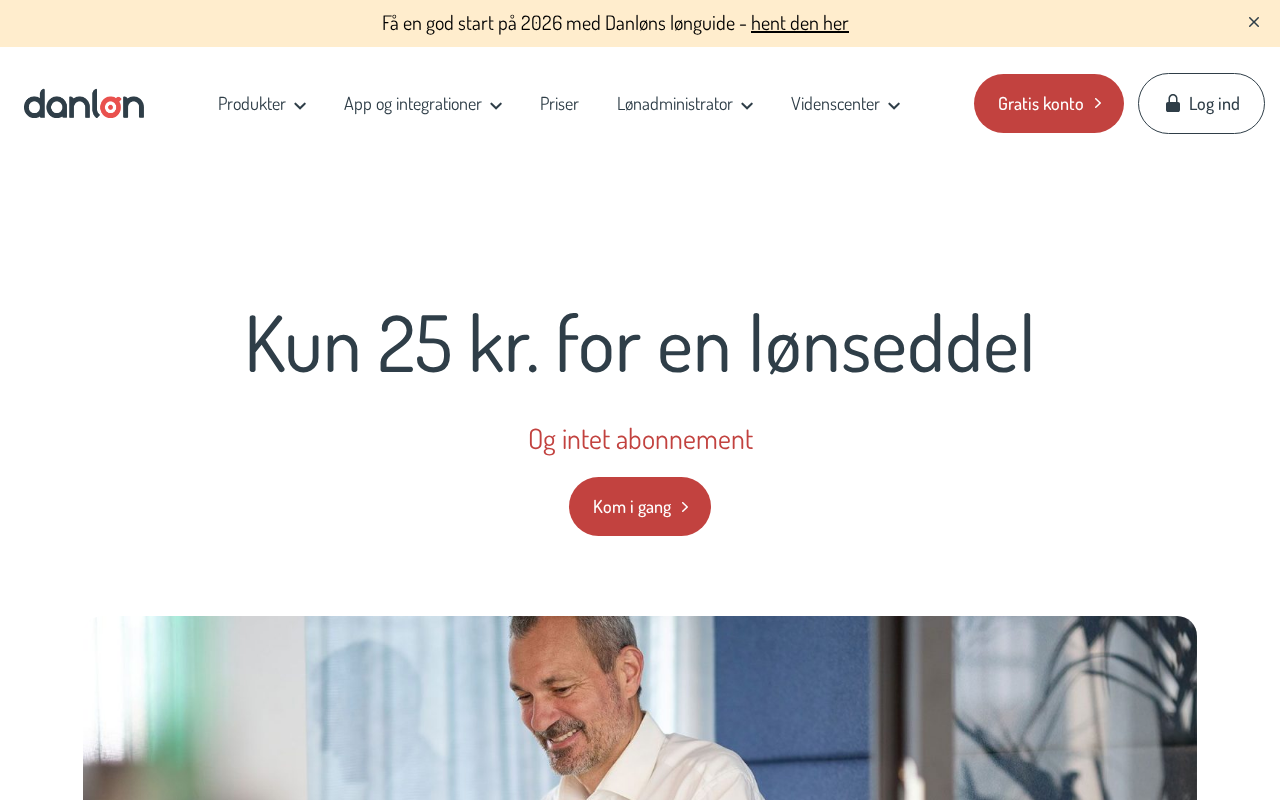Expand the App og integrationer chevron
The image size is (1280, 800).
tap(496, 105)
